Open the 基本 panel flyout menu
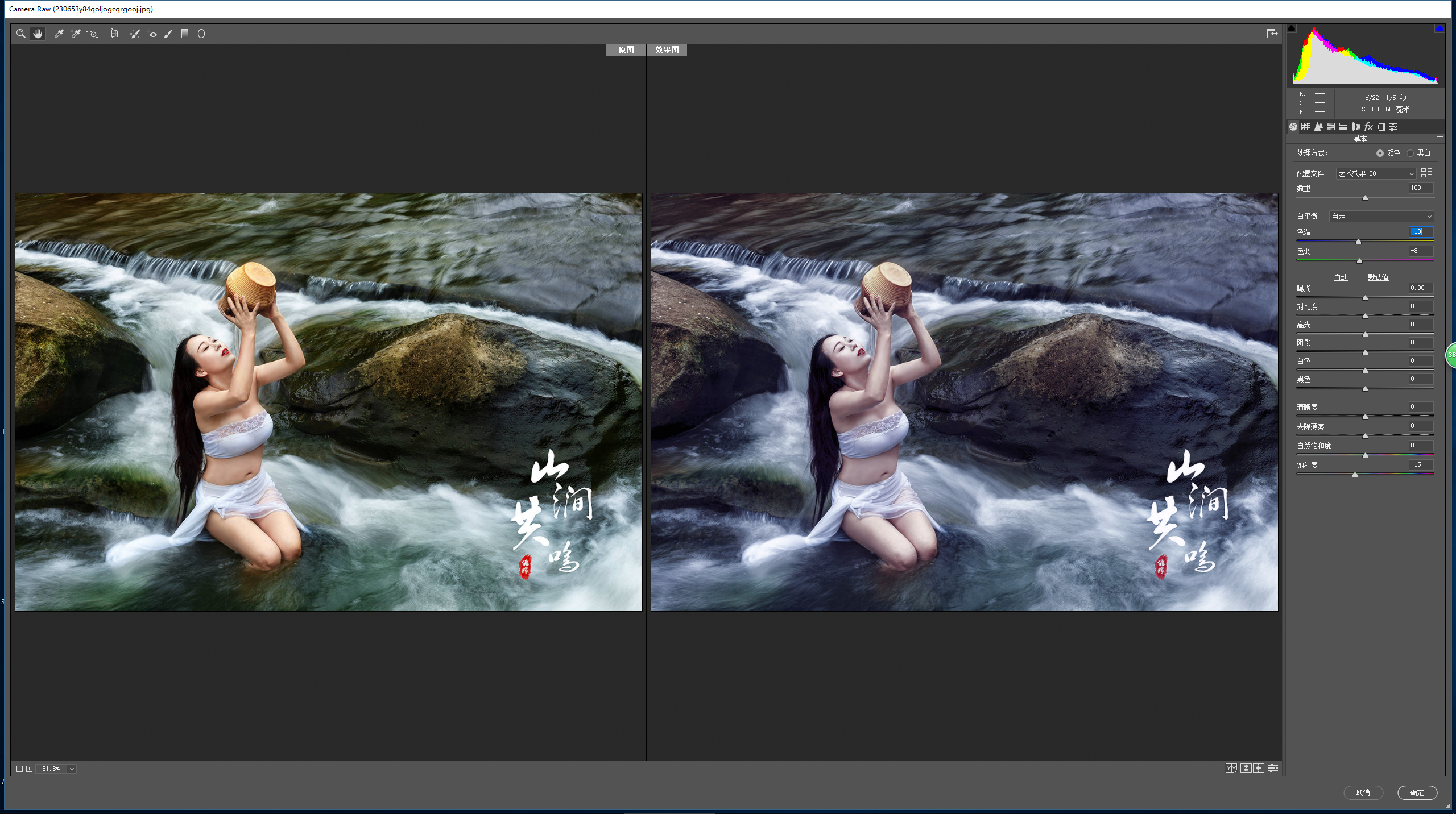This screenshot has height=814, width=1456. (x=1440, y=139)
